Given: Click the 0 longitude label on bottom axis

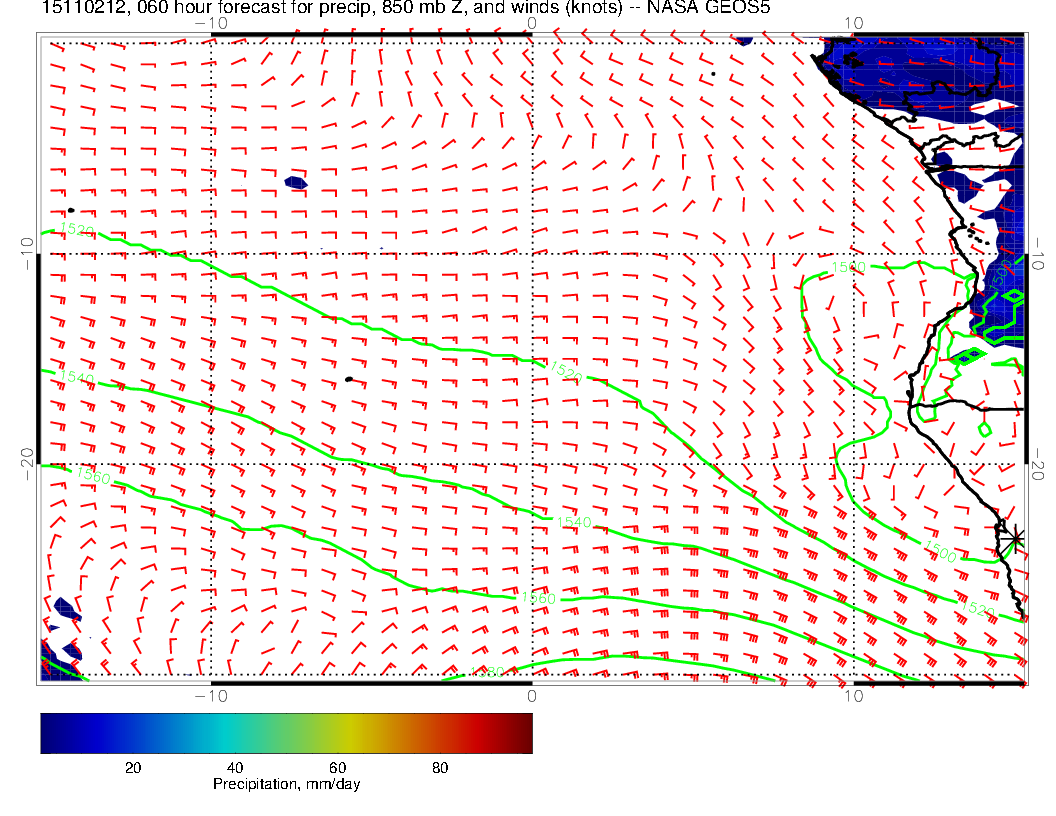Looking at the screenshot, I should [x=531, y=695].
